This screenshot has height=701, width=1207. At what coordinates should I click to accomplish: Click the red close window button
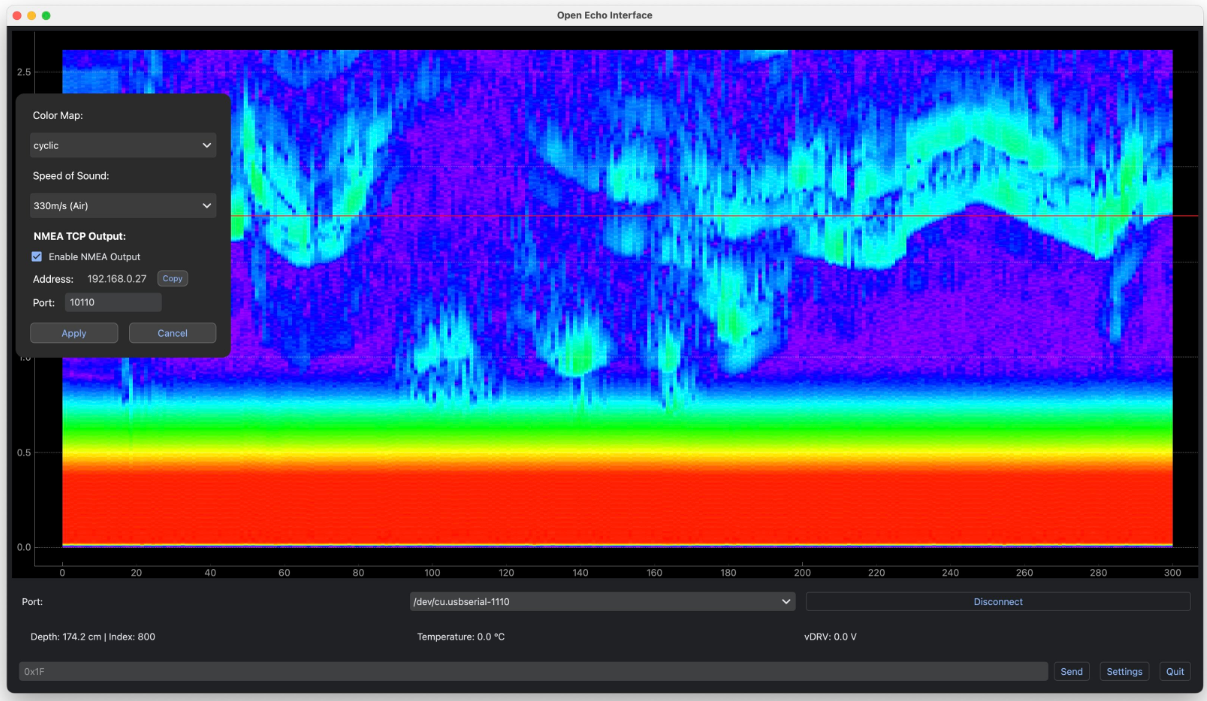(17, 16)
